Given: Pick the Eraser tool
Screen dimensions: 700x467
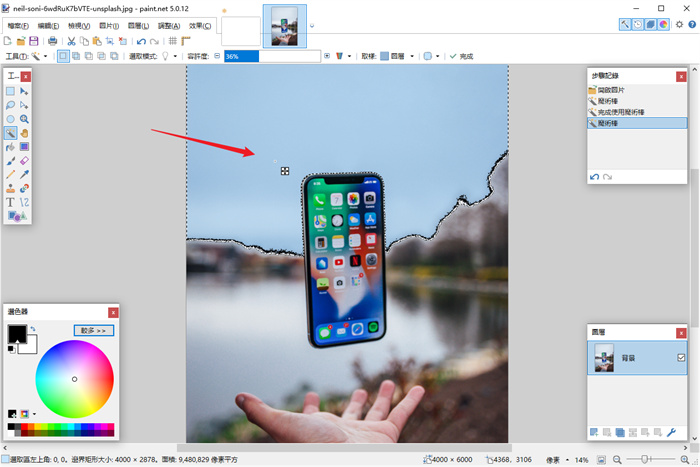Looking at the screenshot, I should click(x=25, y=160).
